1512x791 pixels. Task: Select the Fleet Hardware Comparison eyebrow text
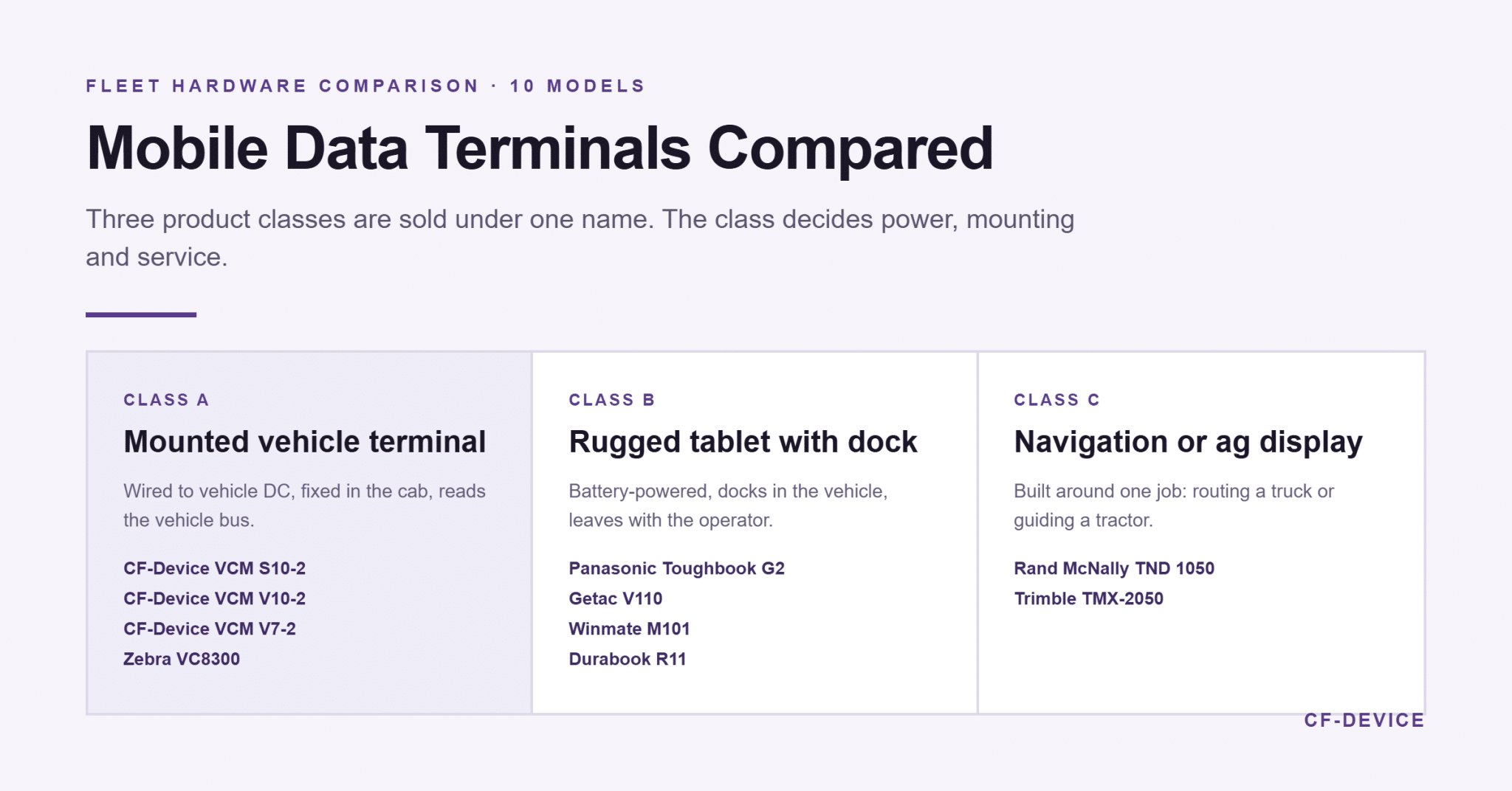[283, 86]
